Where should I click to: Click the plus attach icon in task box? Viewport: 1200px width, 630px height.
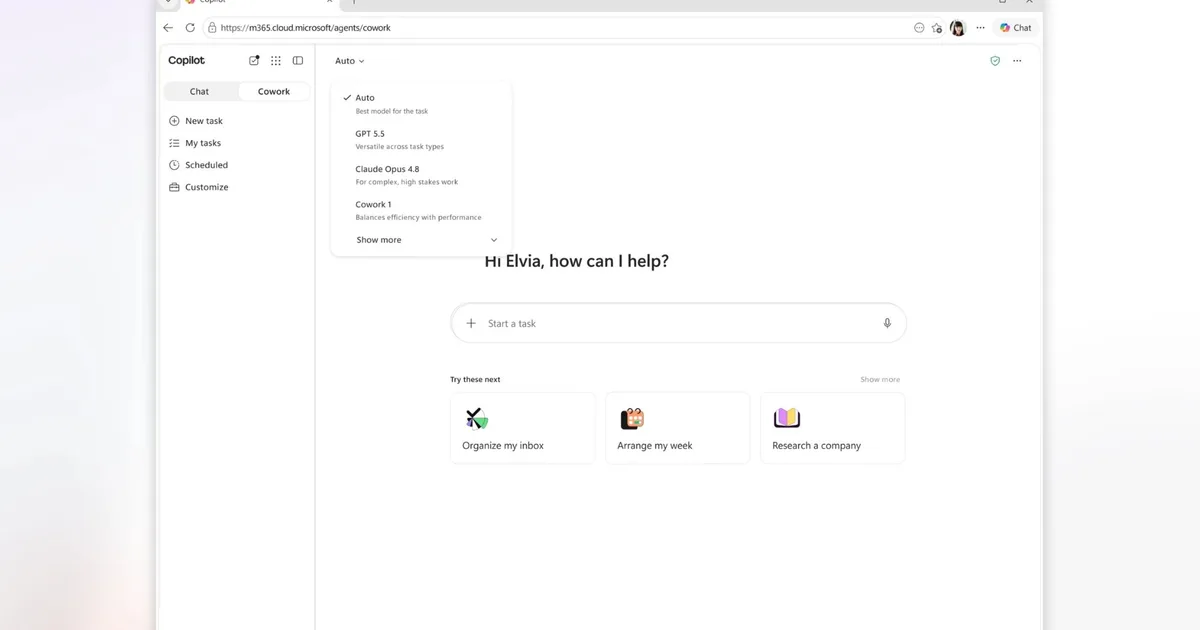tap(471, 323)
